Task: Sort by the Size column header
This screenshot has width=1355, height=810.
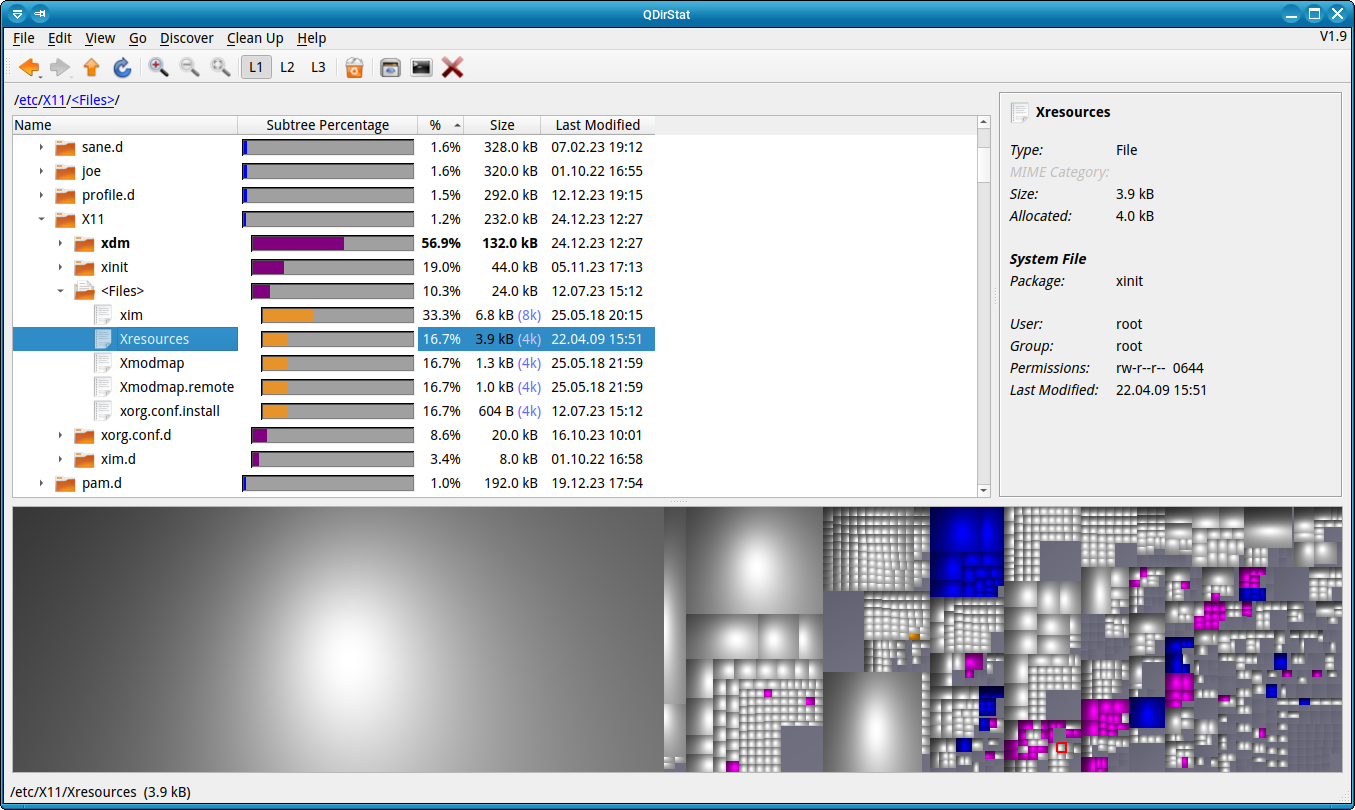Action: (x=502, y=125)
